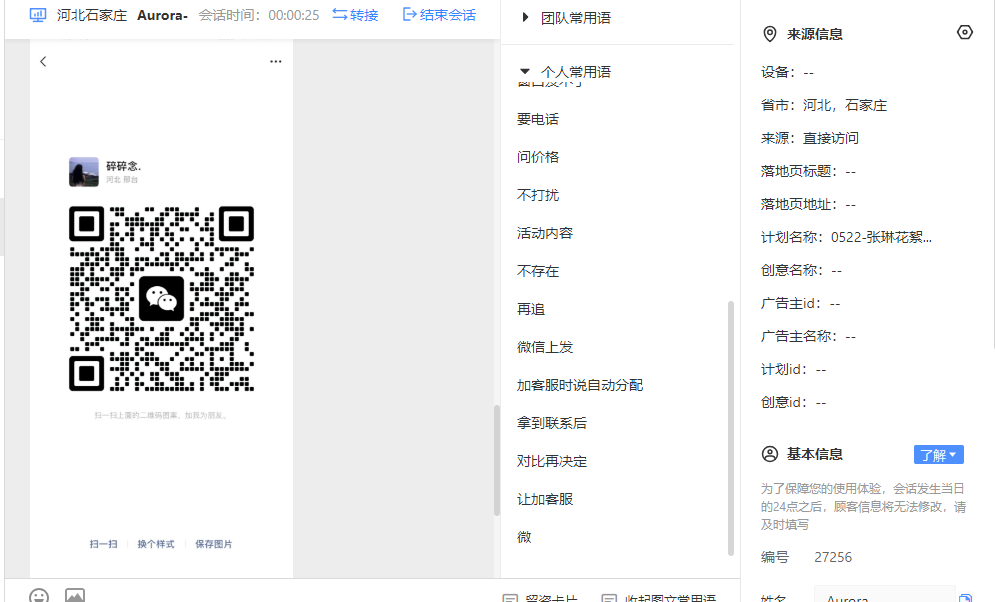
Task: Select the 再追 quick phrase
Action: [531, 310]
